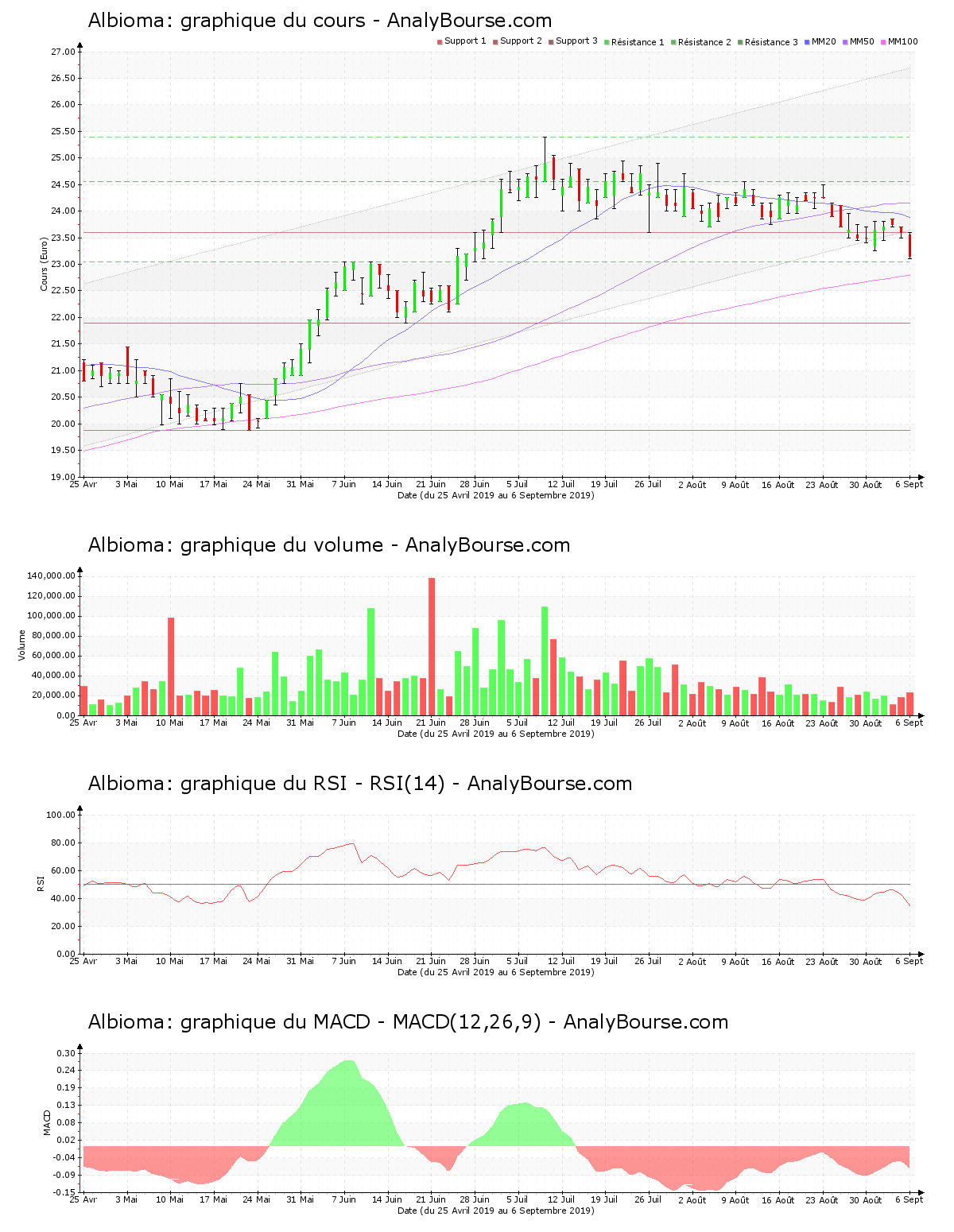Click the tall red volume bar at 10 Mai
The width and height of the screenshot is (954, 1232).
(x=171, y=666)
